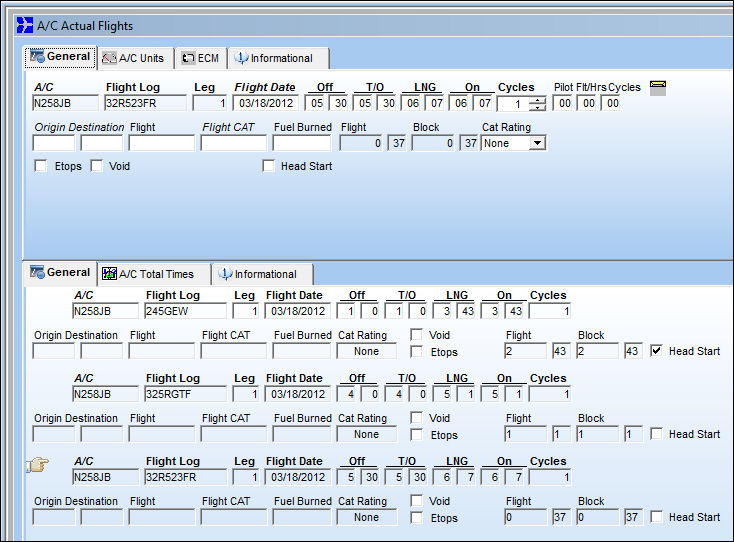Increase the Cycles value with the spinner
The width and height of the screenshot is (734, 542).
click(x=537, y=100)
